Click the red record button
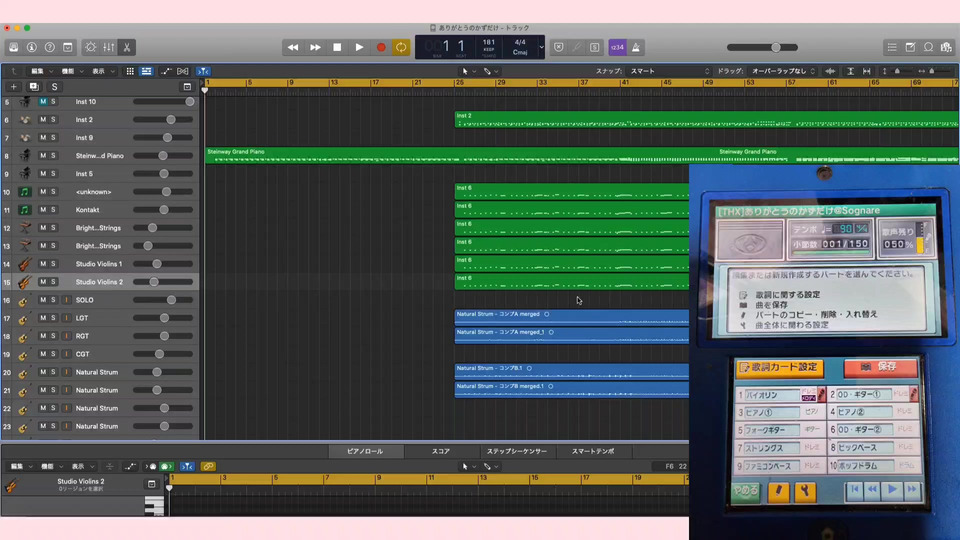This screenshot has width=960, height=540. coord(381,47)
